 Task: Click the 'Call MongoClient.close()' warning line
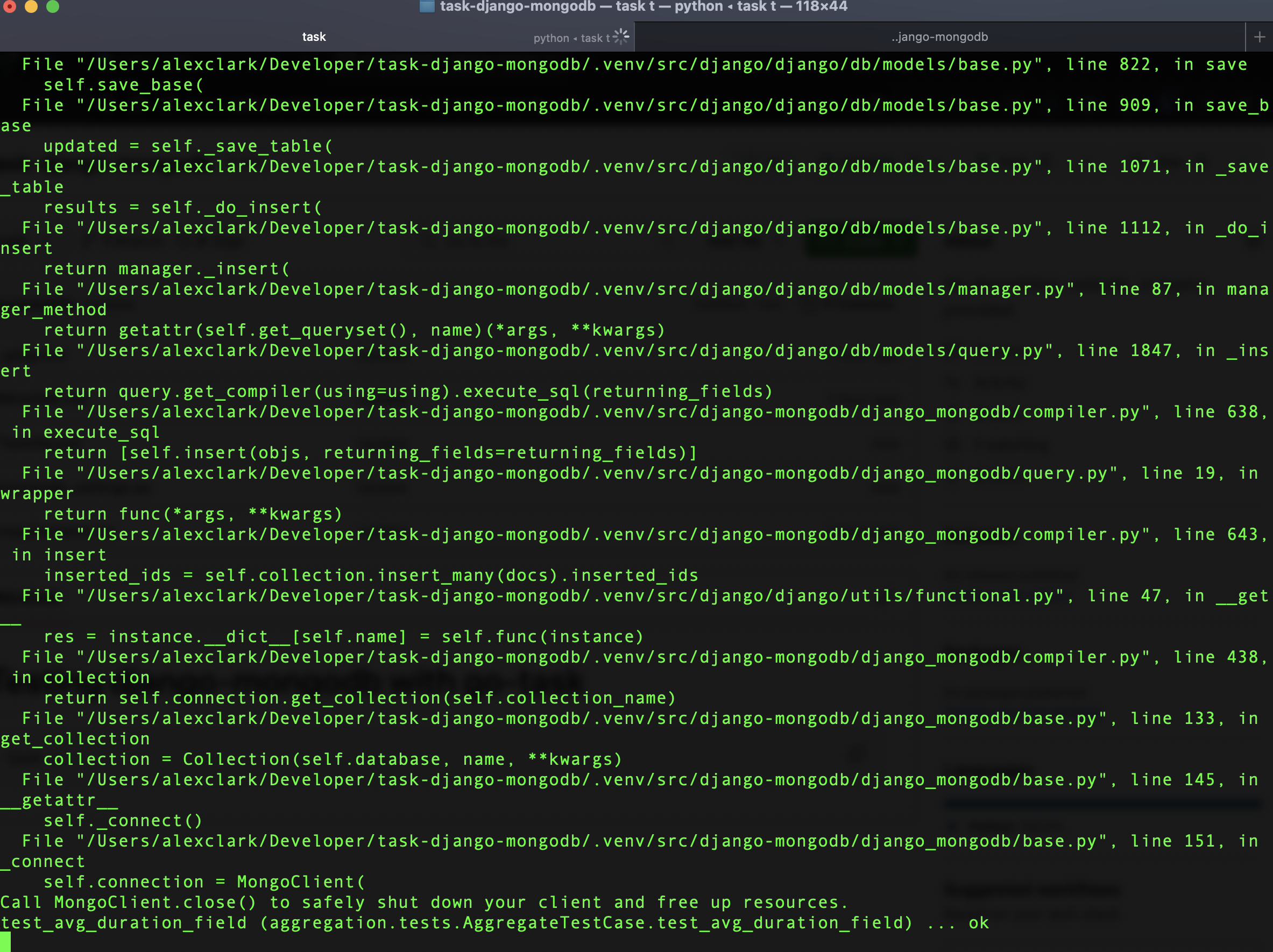click(423, 902)
